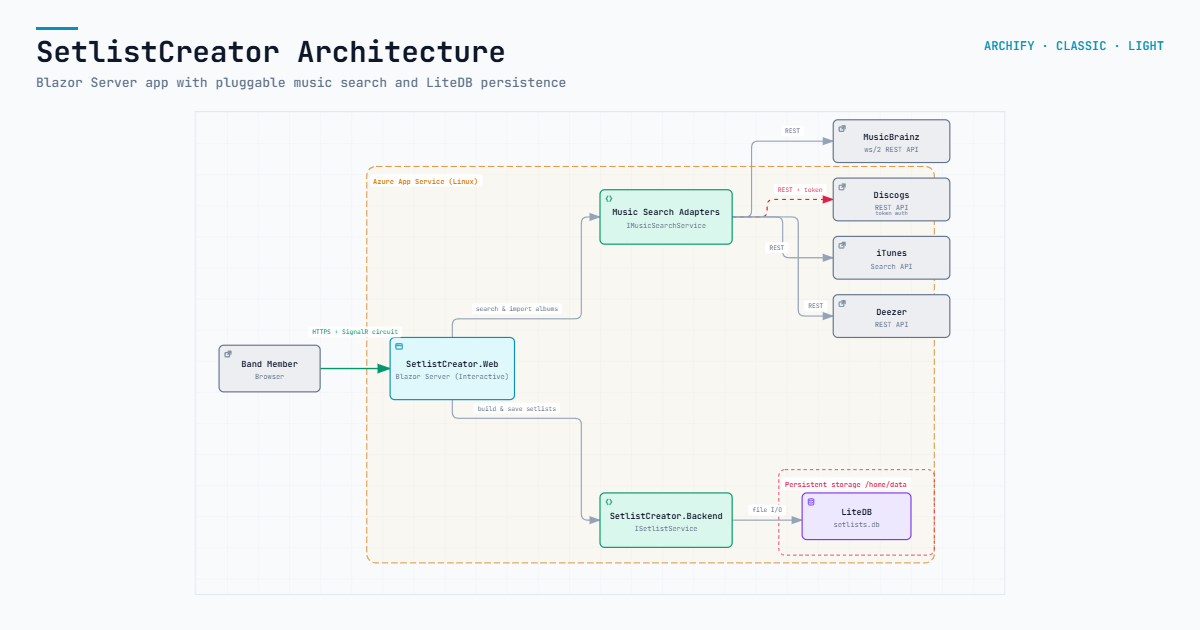Click the REST label on Deezer connection
1200x630 pixels.
click(x=816, y=305)
